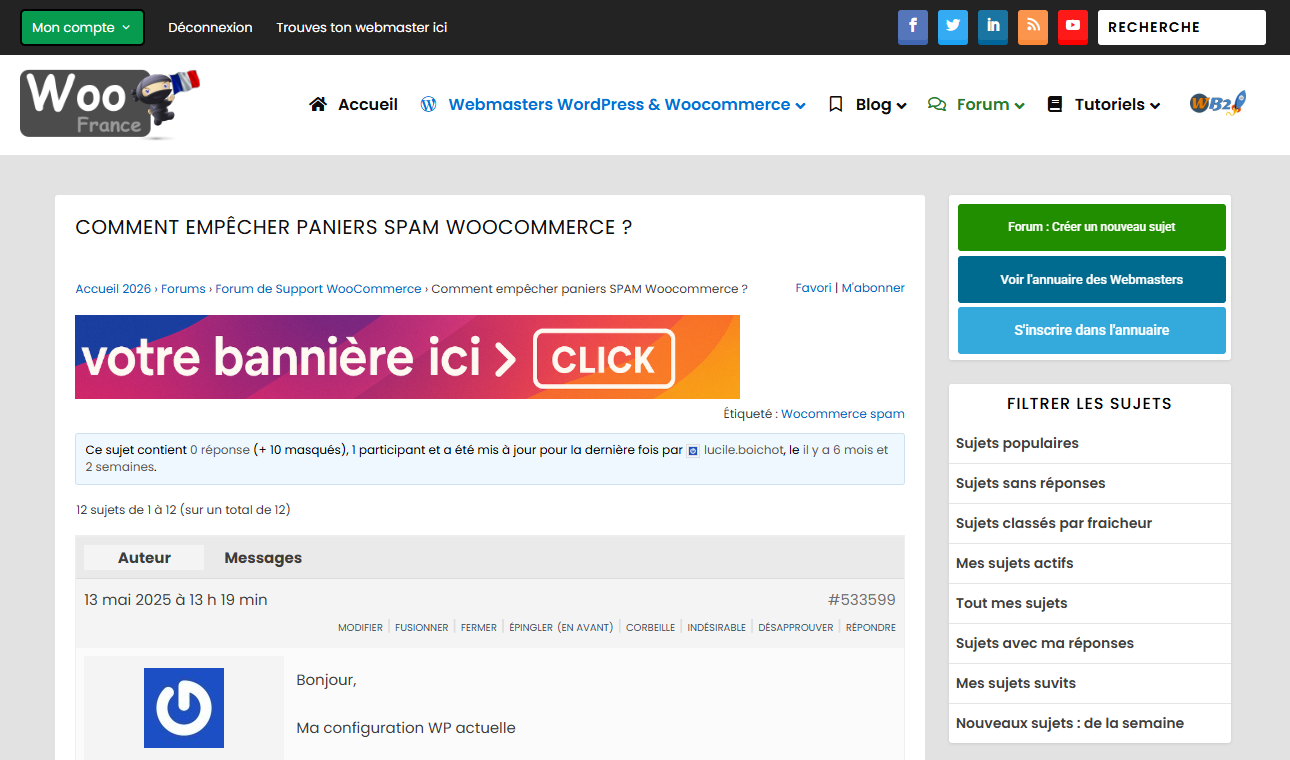Expand the Mon compte dropdown

click(82, 28)
